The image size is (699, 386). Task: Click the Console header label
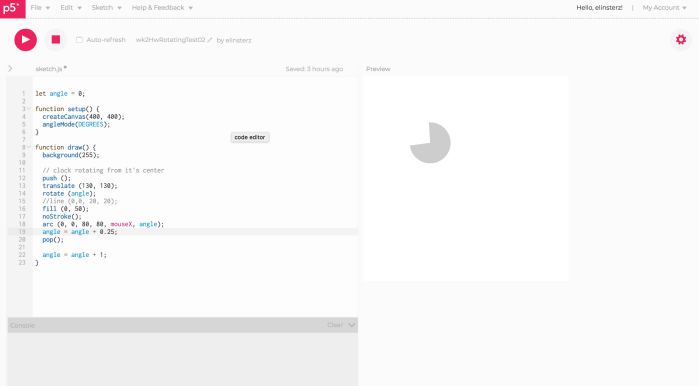click(22, 325)
